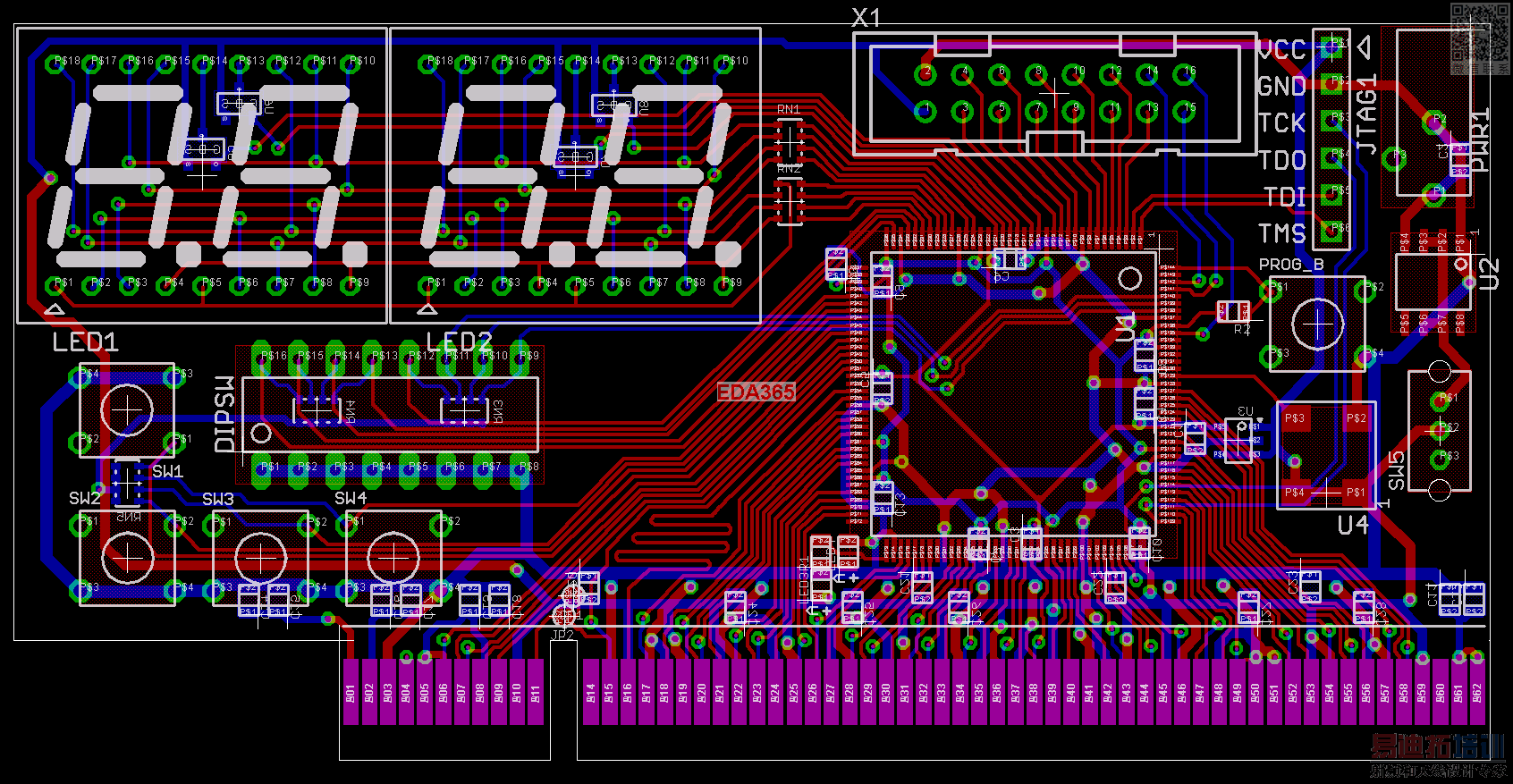Select the LED2 display label
The width and height of the screenshot is (1513, 784).
click(459, 342)
